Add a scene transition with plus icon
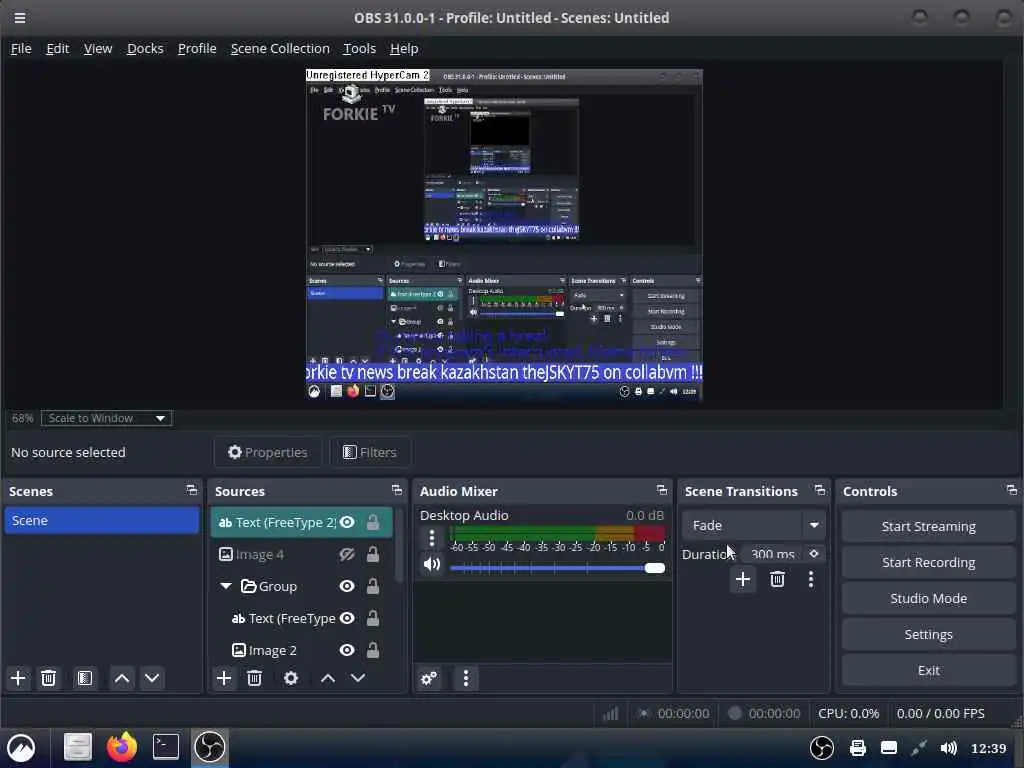The height and width of the screenshot is (768, 1024). [743, 579]
